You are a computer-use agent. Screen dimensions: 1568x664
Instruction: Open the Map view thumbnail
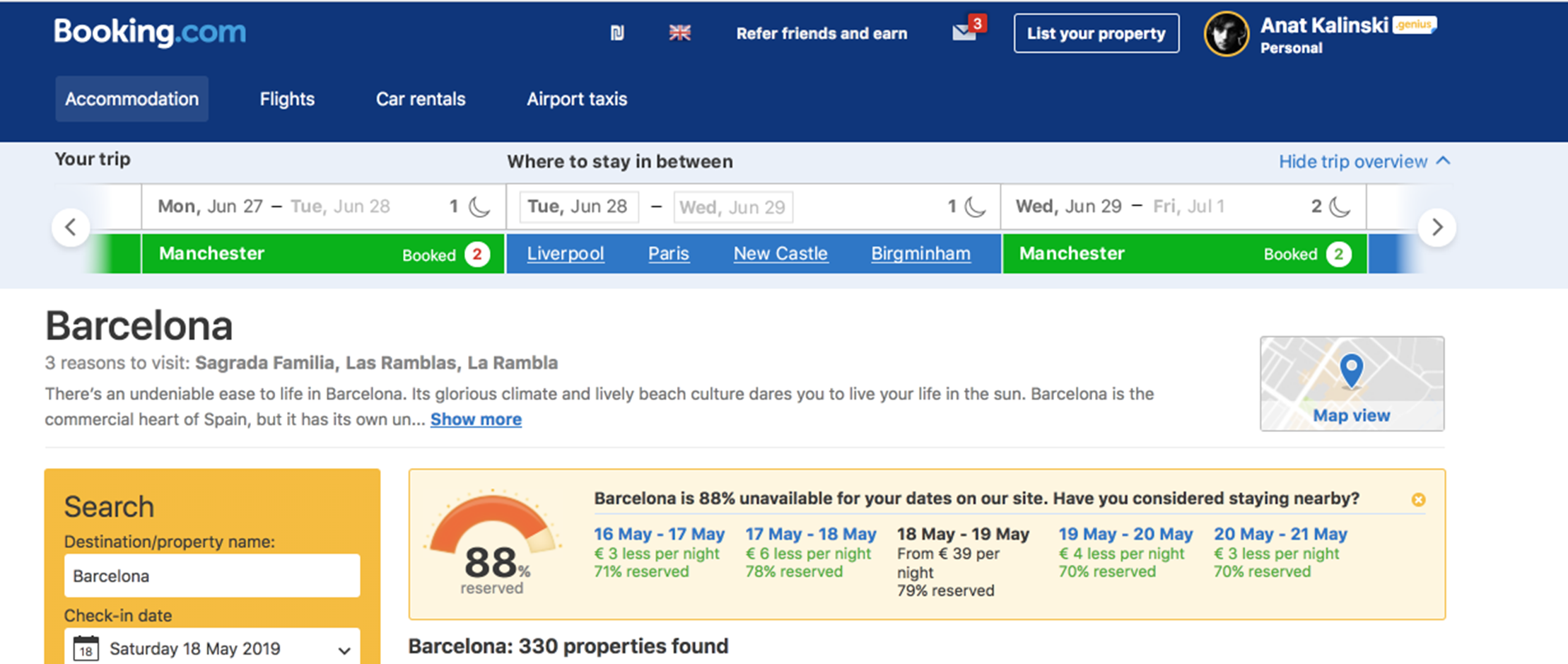pyautogui.click(x=1352, y=383)
